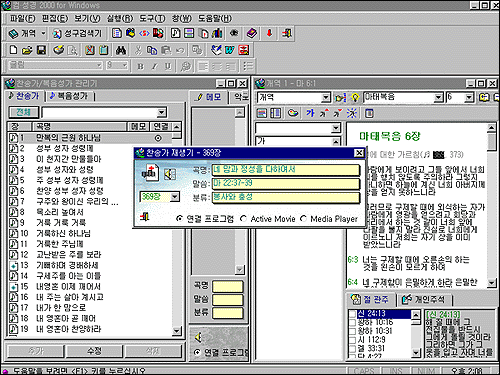Click the purple book icon in main toolbar
The width and height of the screenshot is (500, 375).
point(252,33)
